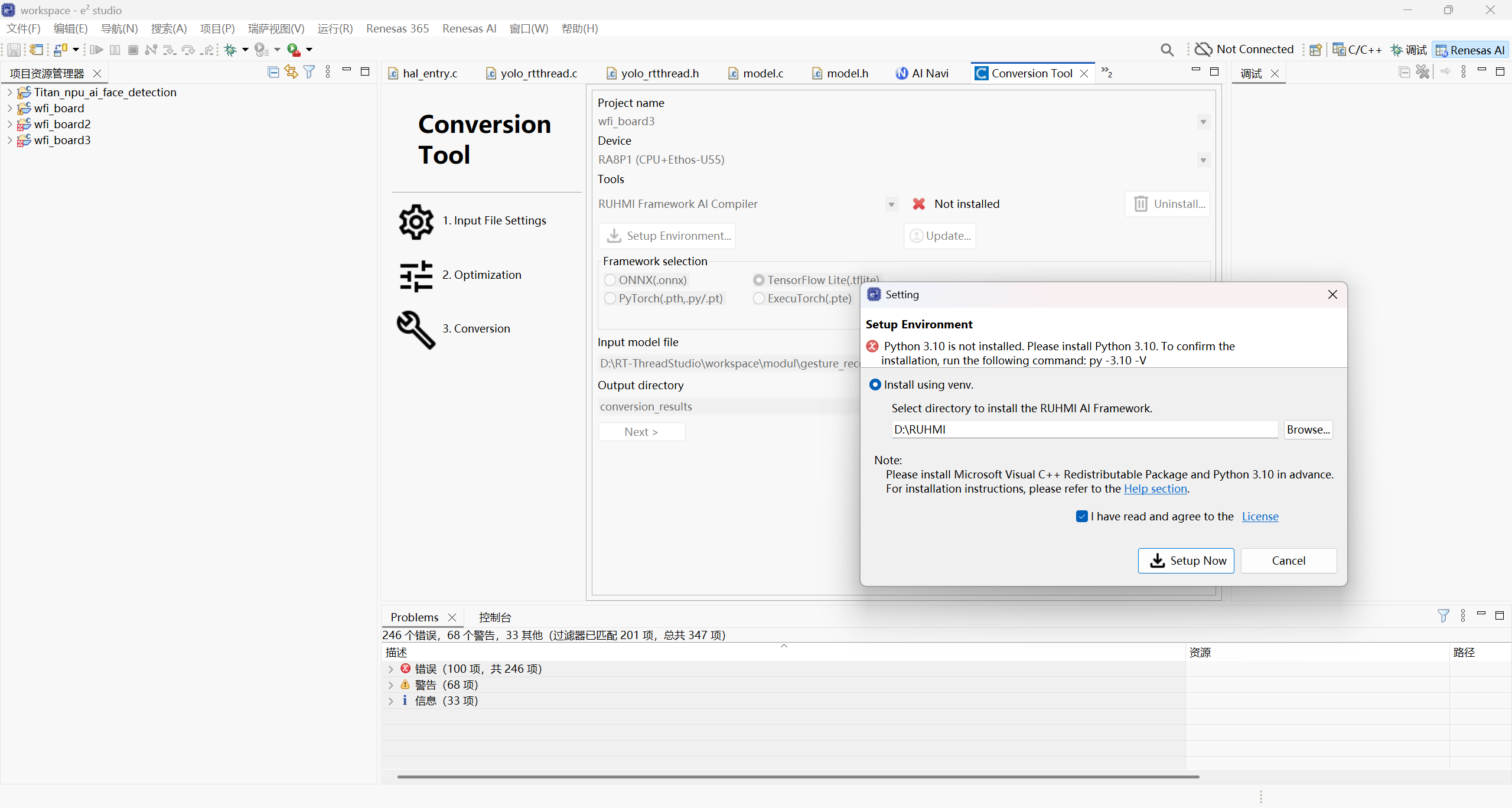Switch to the C/C++ perspective
Viewport: 1512px width, 808px height.
point(1357,50)
